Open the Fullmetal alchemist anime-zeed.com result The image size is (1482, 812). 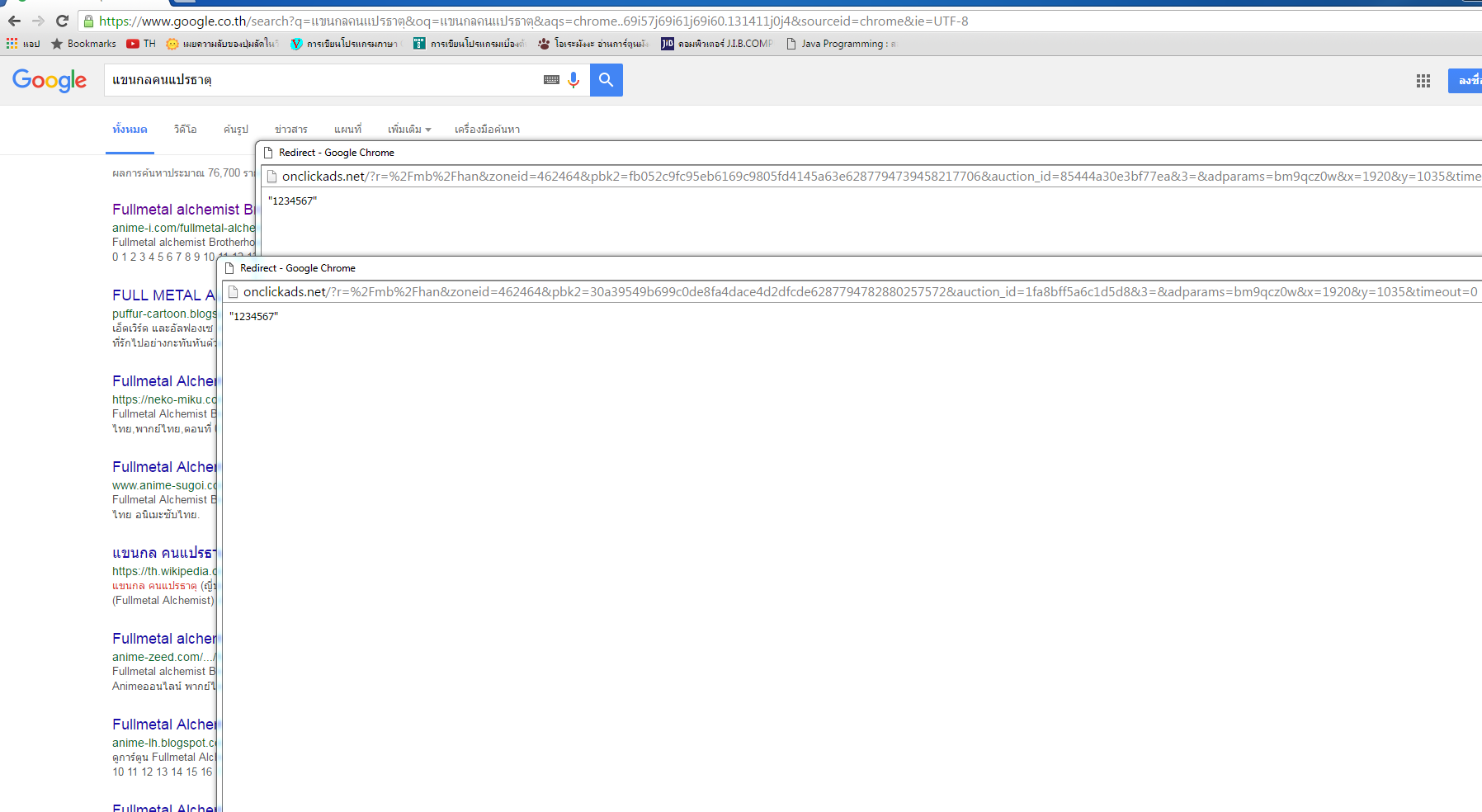click(164, 639)
